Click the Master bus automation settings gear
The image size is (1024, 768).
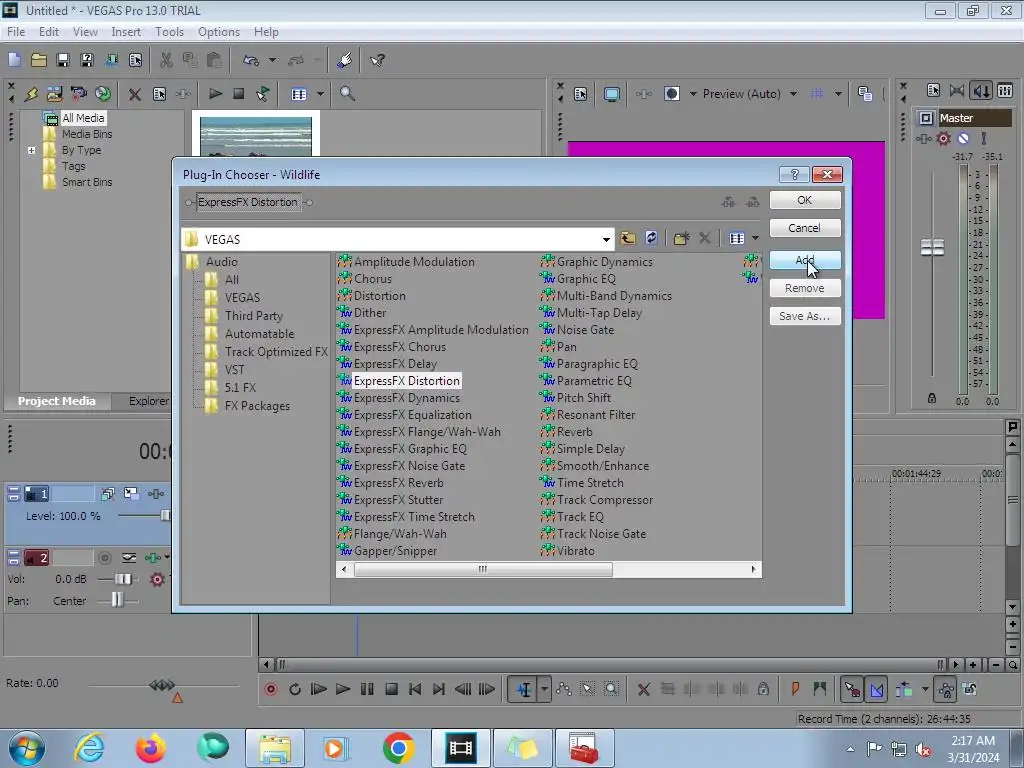[x=944, y=138]
